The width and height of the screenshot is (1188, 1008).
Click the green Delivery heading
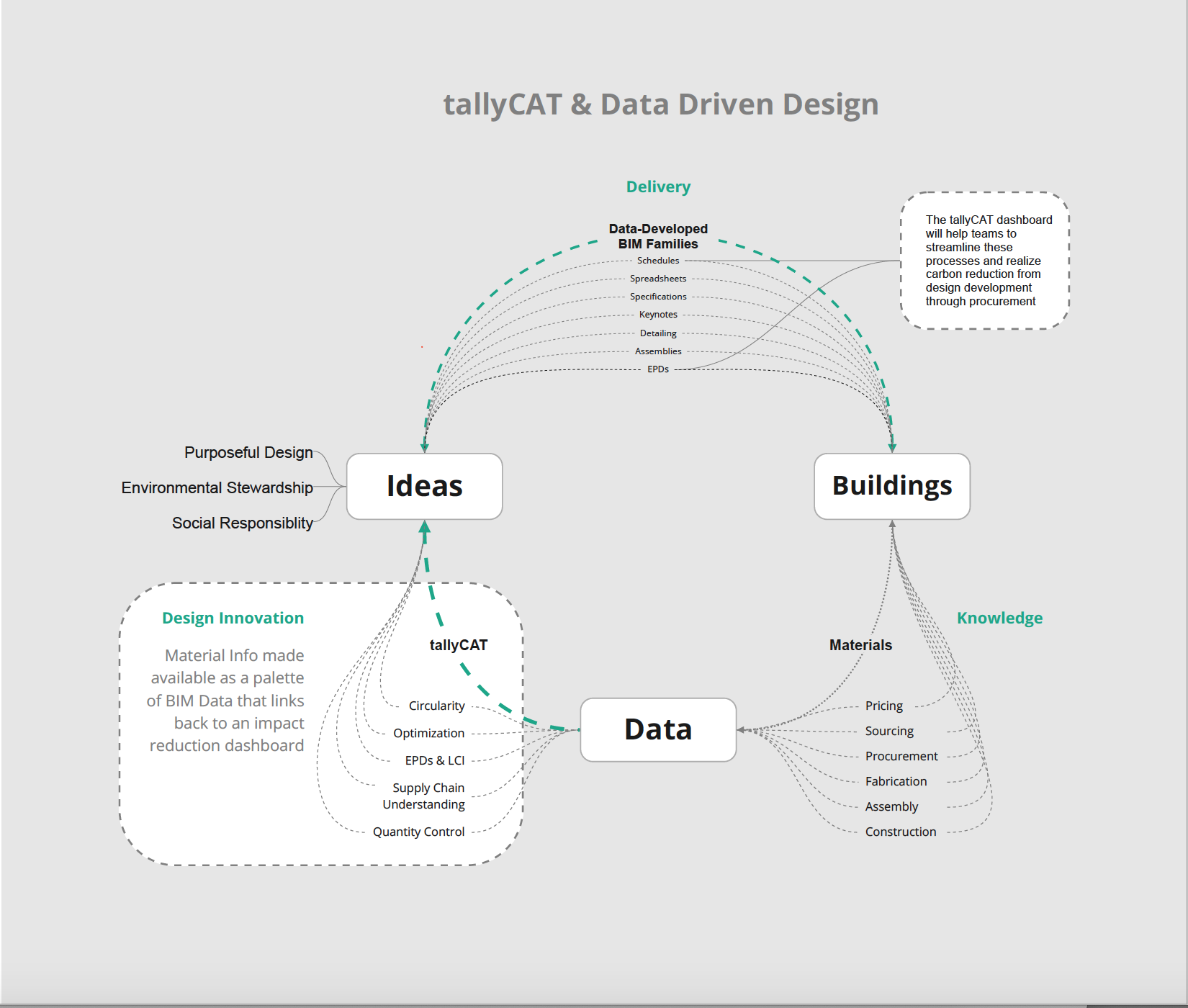(x=658, y=186)
